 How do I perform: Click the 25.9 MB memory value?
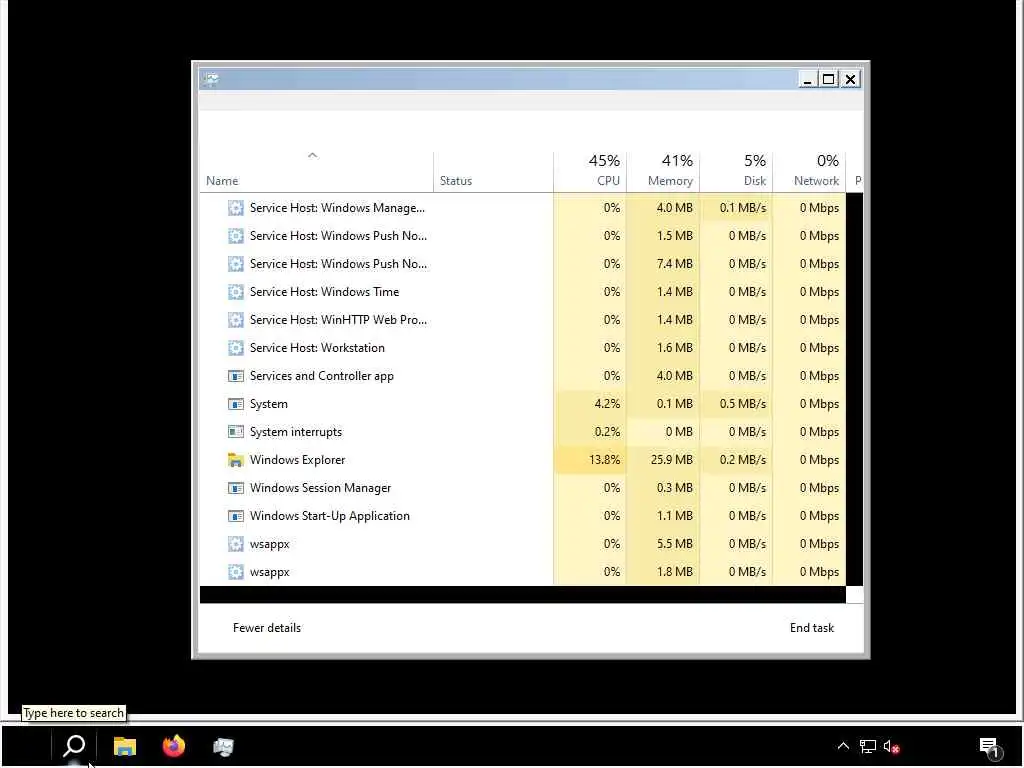tap(671, 460)
